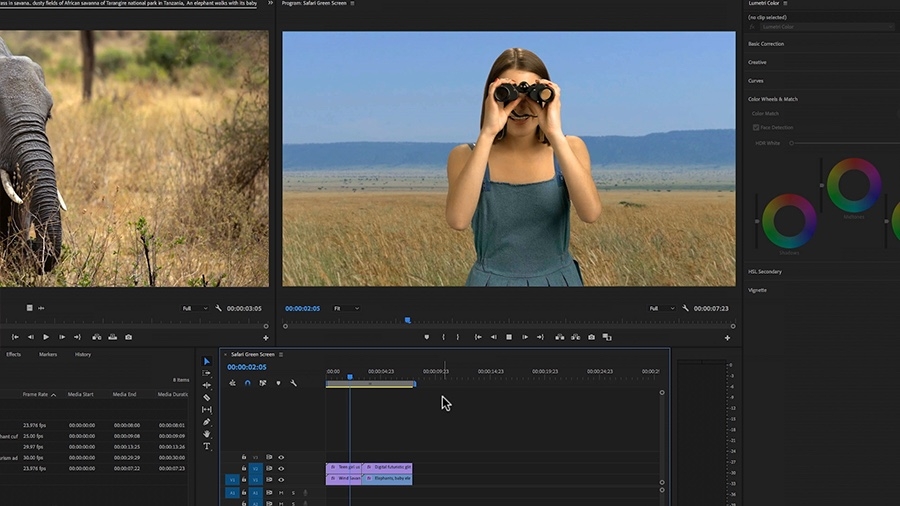Screen dimensions: 900x506
Task: Stop playback in the Program monitor
Action: coord(509,337)
